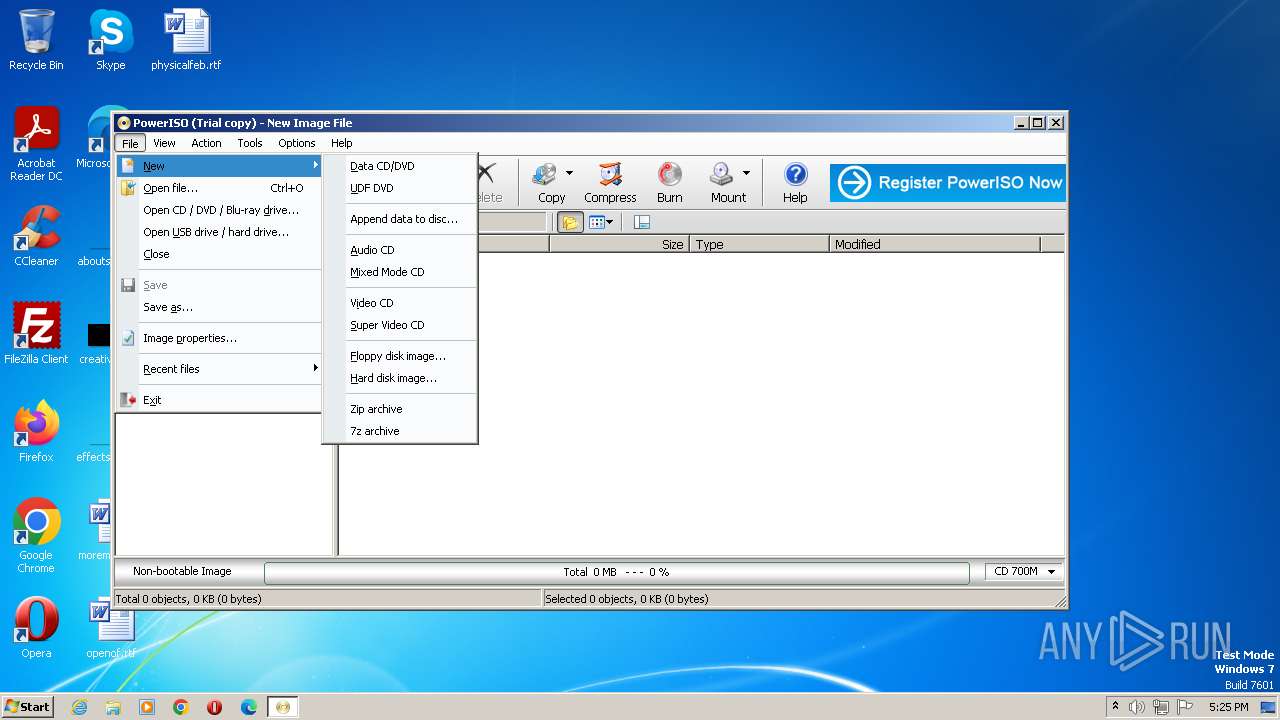1280x720 pixels.
Task: Click the volume speaker tray icon
Action: 1137,707
